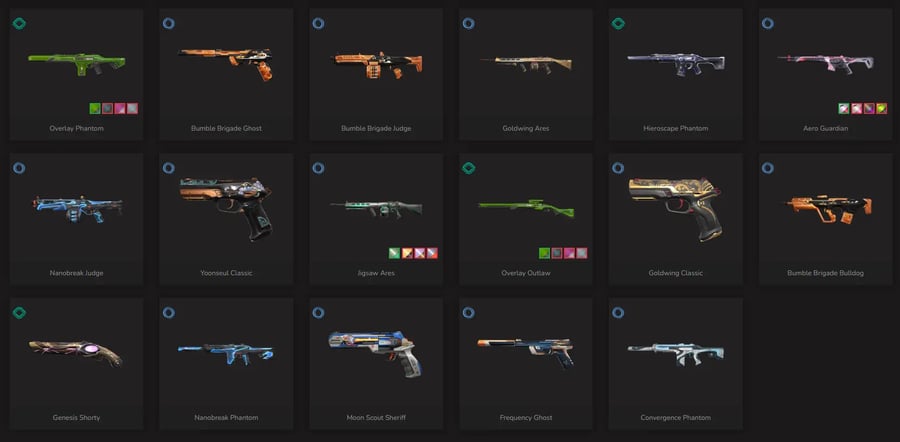Pick the first green swatch on Jigsaw Ares
The height and width of the screenshot is (442, 900).
pos(394,253)
